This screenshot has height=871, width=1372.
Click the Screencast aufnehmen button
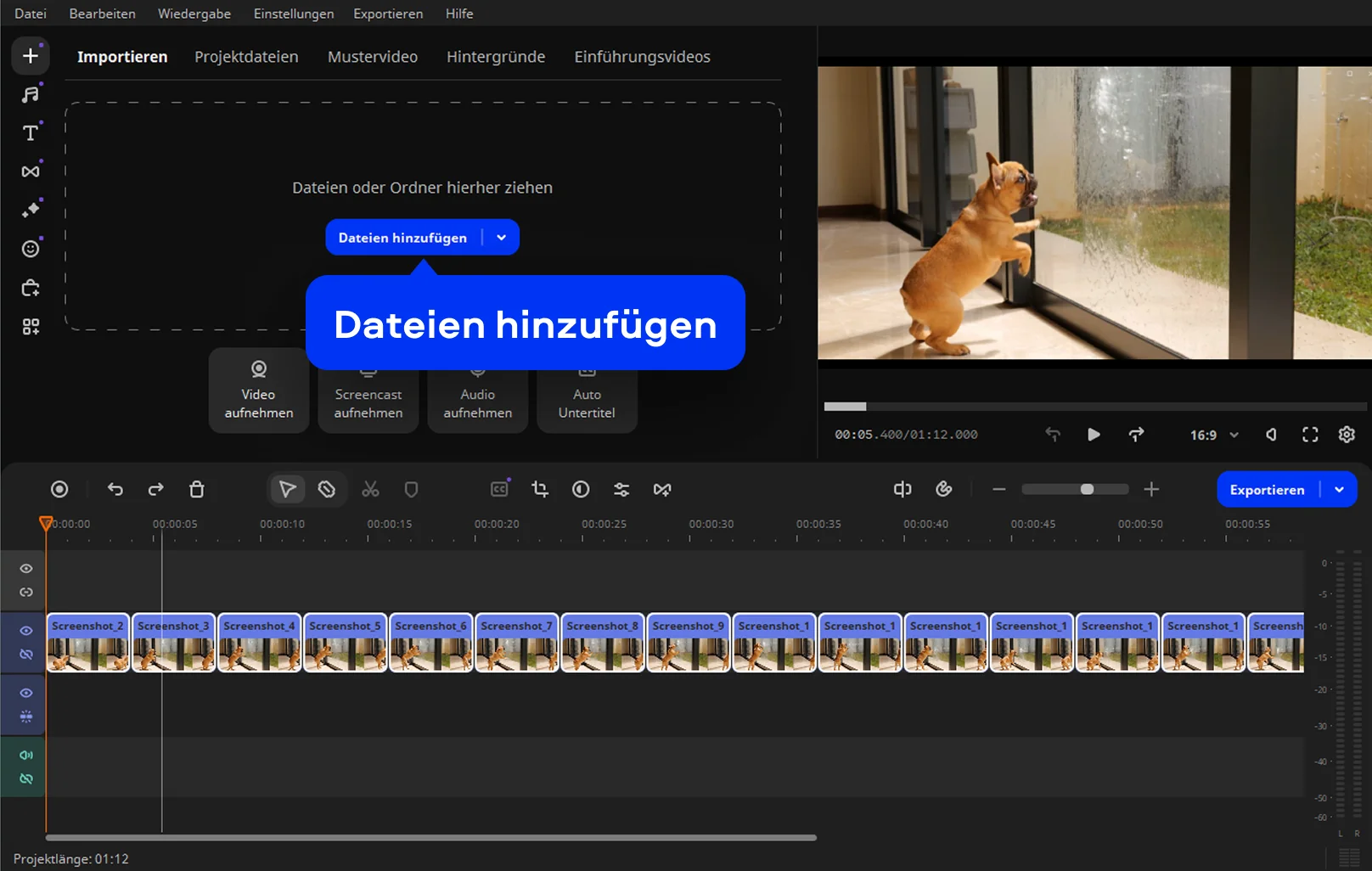click(x=368, y=402)
